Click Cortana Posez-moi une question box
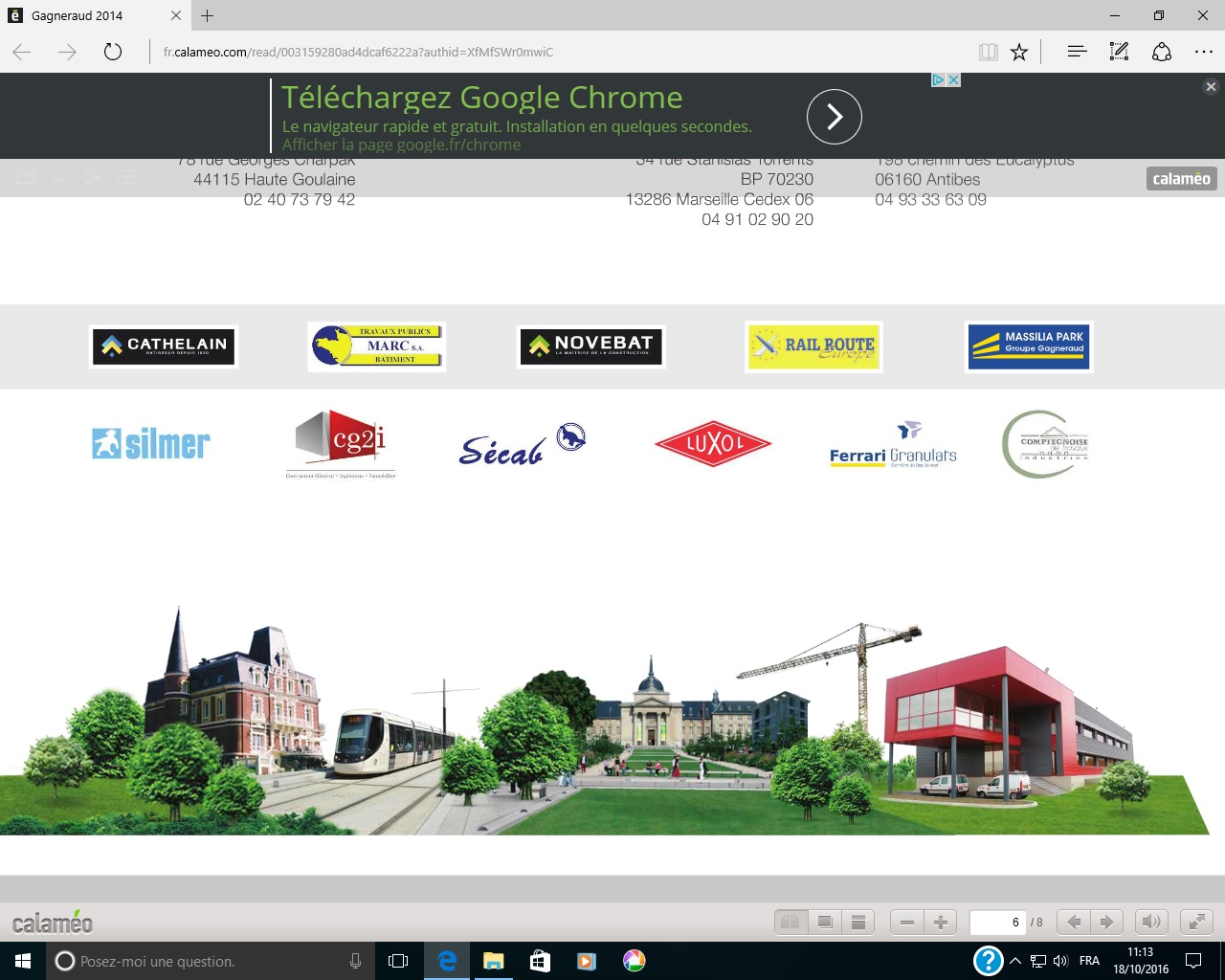This screenshot has width=1225, height=980. [211, 961]
